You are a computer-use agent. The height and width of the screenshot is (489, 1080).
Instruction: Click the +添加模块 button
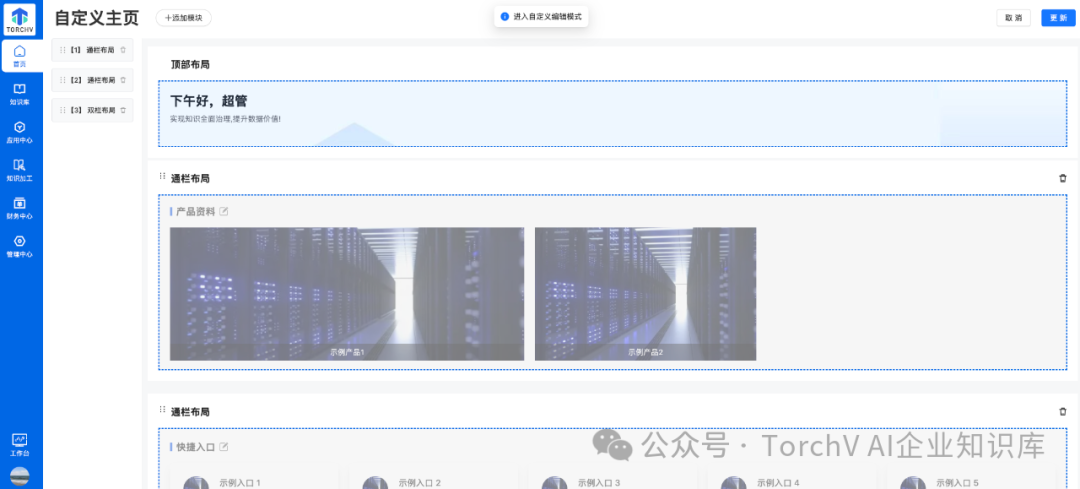pos(183,18)
